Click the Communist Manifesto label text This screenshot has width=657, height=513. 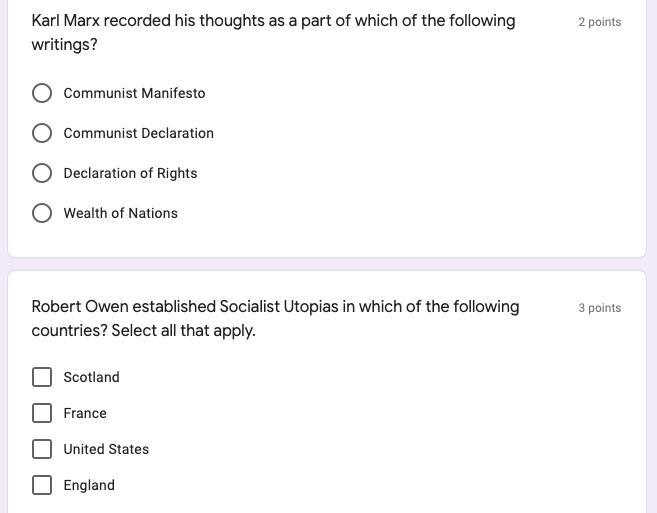coord(135,93)
